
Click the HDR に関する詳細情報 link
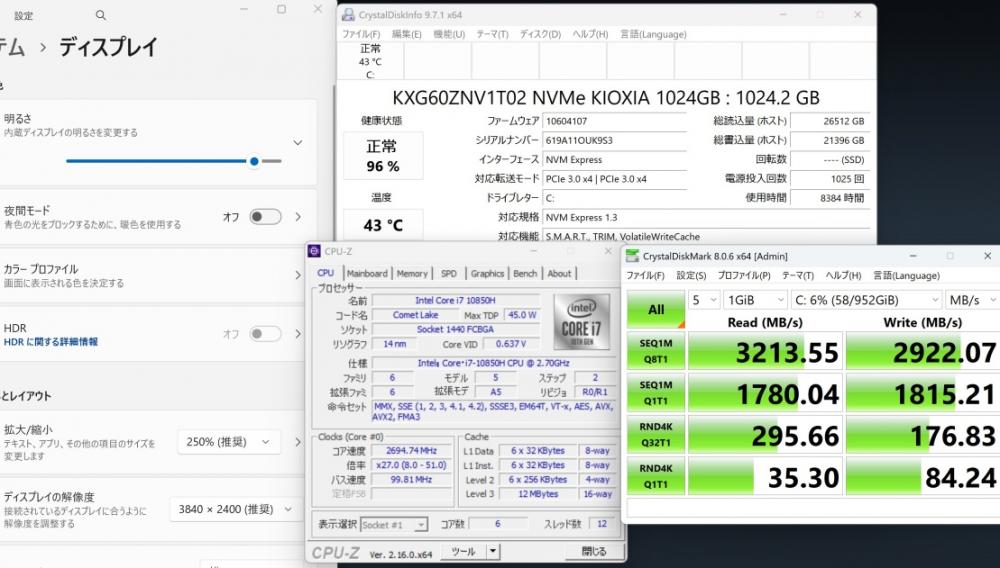click(51, 342)
